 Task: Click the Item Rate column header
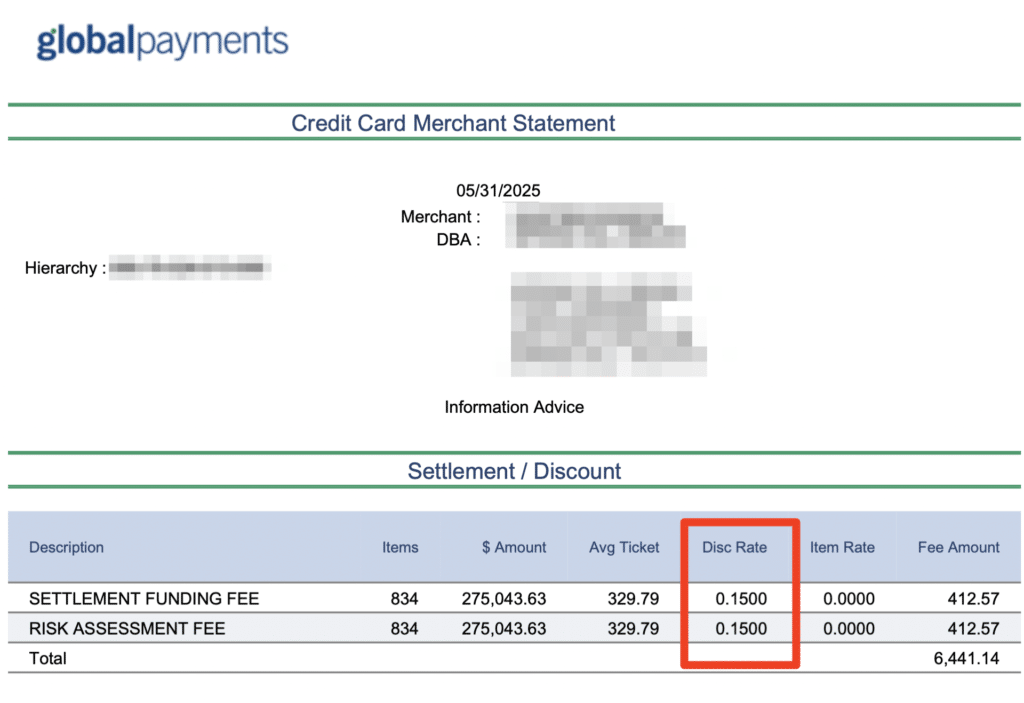[842, 547]
